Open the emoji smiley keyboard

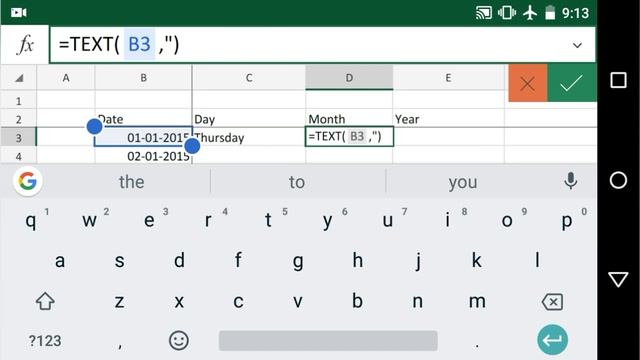179,340
